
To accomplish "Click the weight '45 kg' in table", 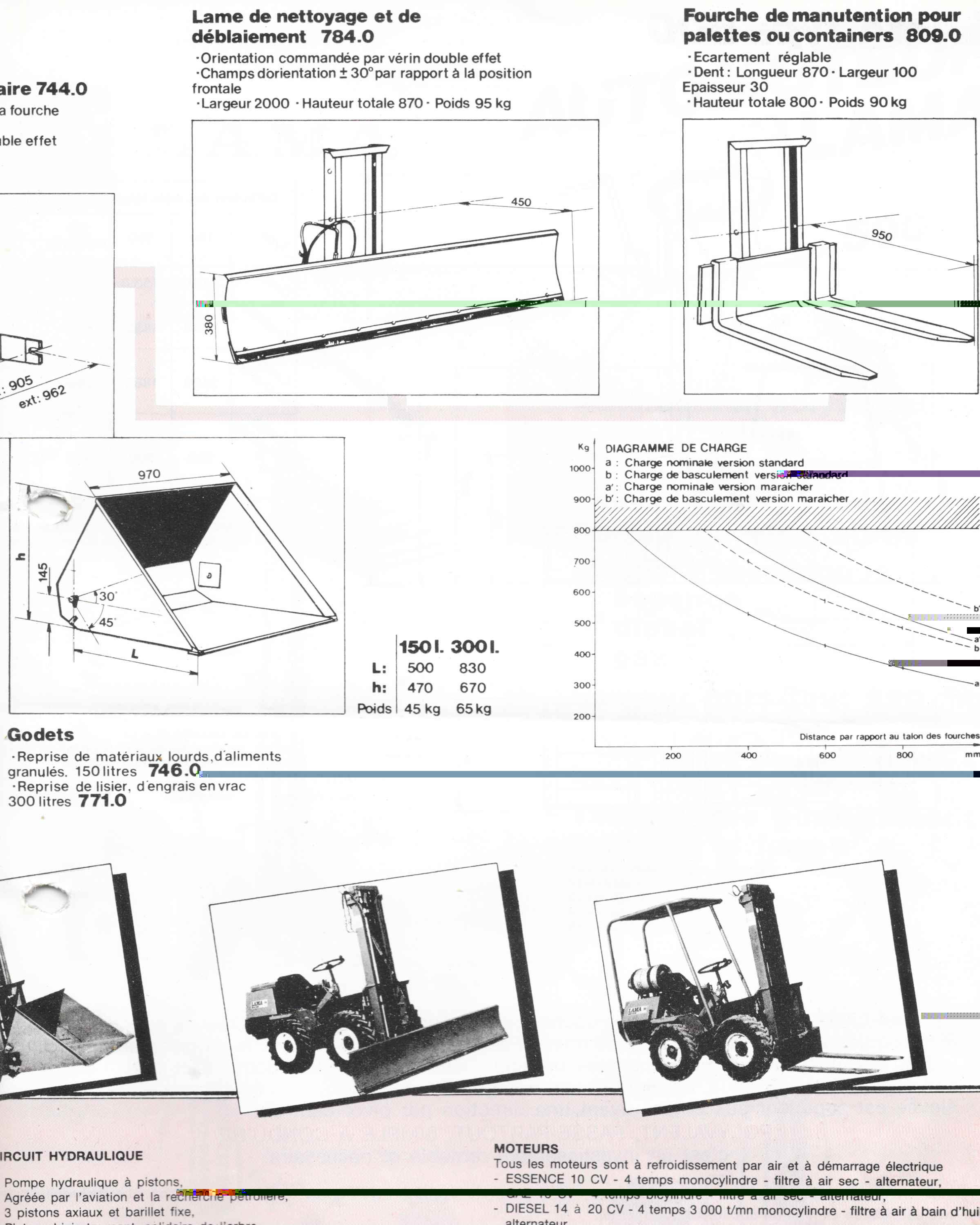I will [422, 709].
